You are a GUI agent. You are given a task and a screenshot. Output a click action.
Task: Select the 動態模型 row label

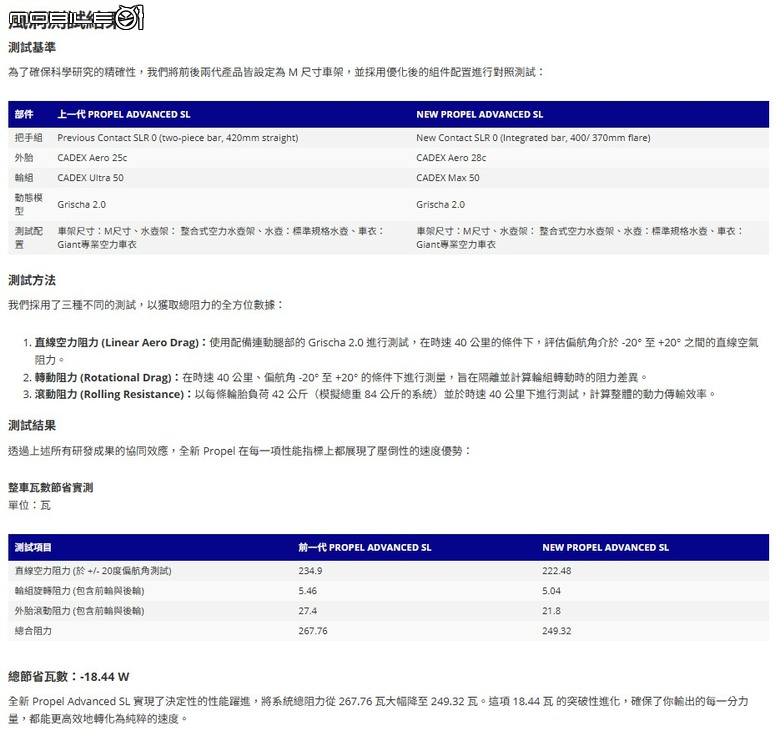28,204
